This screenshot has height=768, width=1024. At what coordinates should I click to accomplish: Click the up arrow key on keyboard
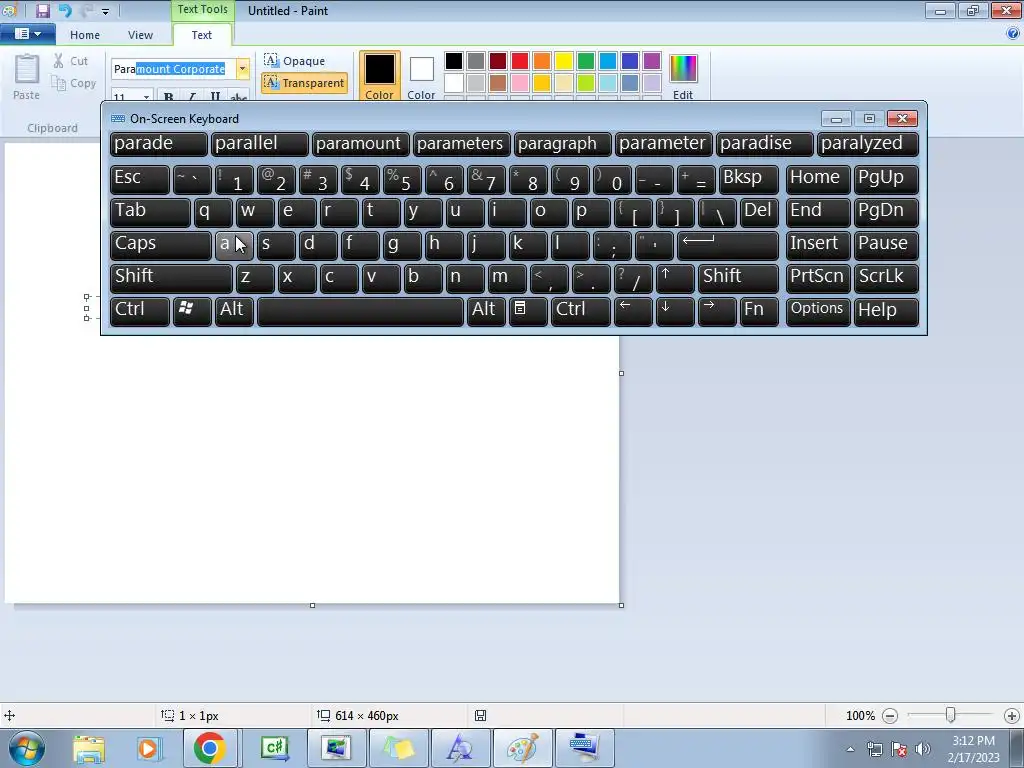675,278
